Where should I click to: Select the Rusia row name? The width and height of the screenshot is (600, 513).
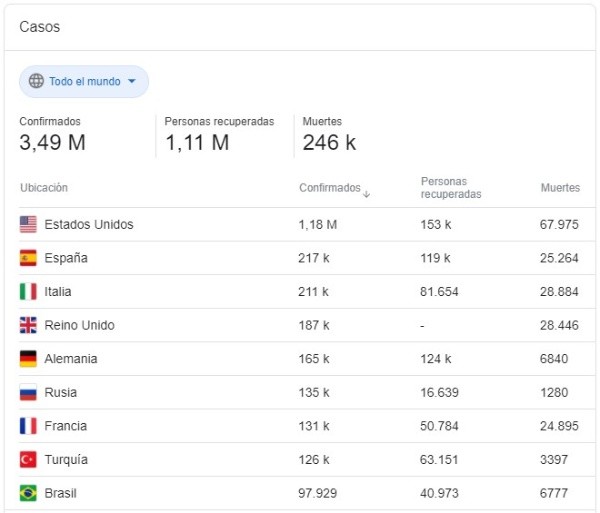pos(60,392)
